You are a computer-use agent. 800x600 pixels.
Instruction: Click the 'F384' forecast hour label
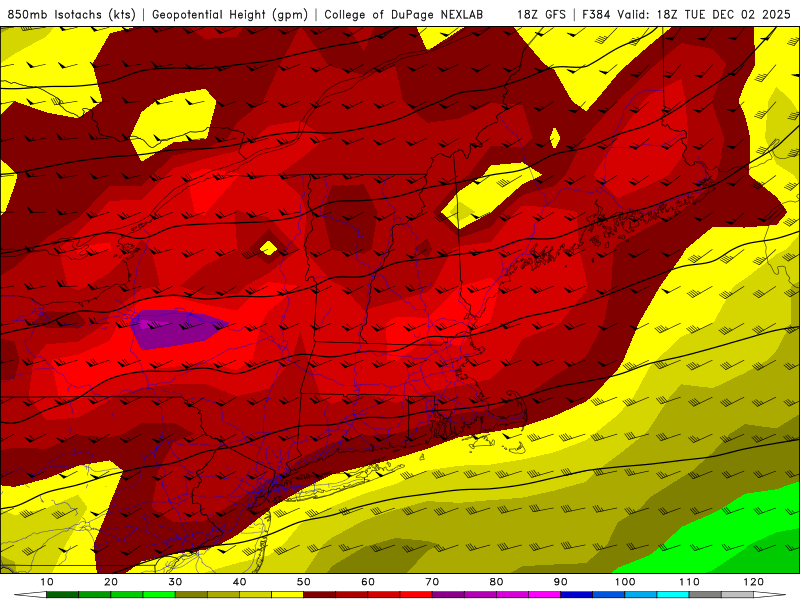[596, 15]
